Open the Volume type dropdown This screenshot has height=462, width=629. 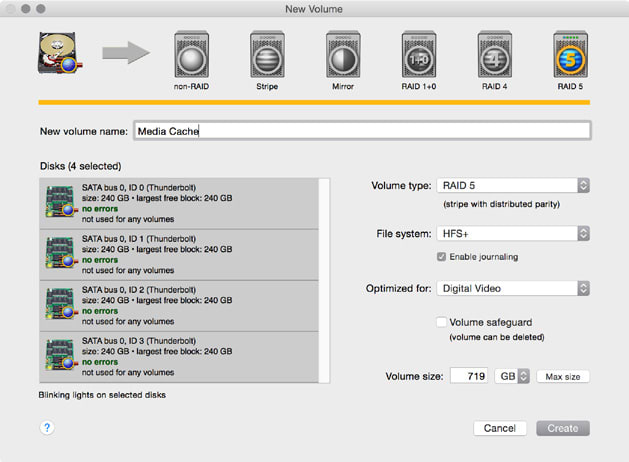(512, 186)
